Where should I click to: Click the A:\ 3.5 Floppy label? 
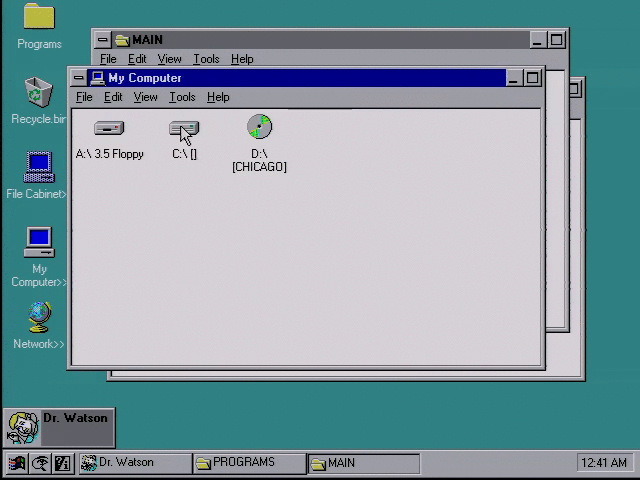click(x=109, y=154)
